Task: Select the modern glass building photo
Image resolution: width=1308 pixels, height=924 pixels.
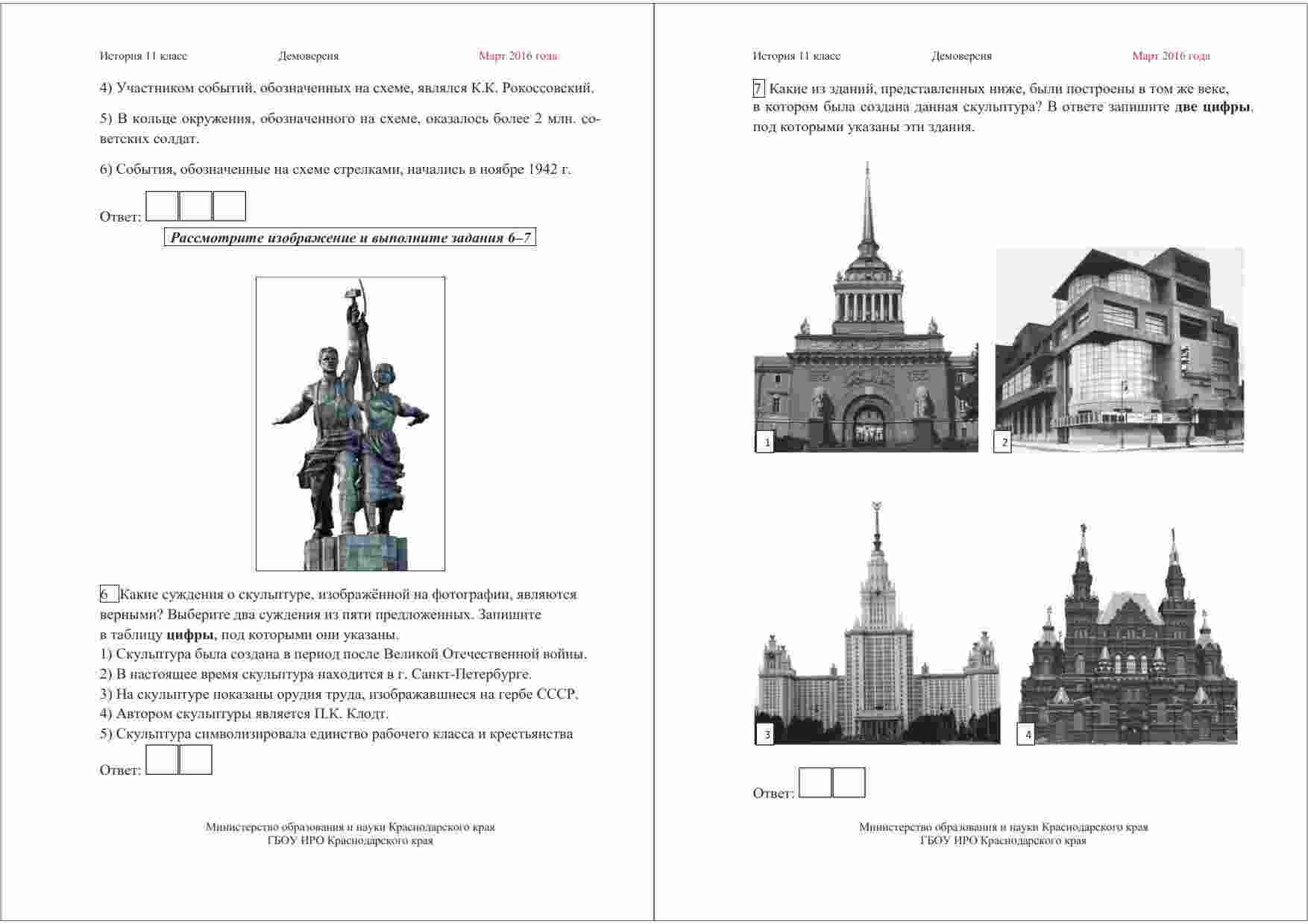Action: 1119,349
